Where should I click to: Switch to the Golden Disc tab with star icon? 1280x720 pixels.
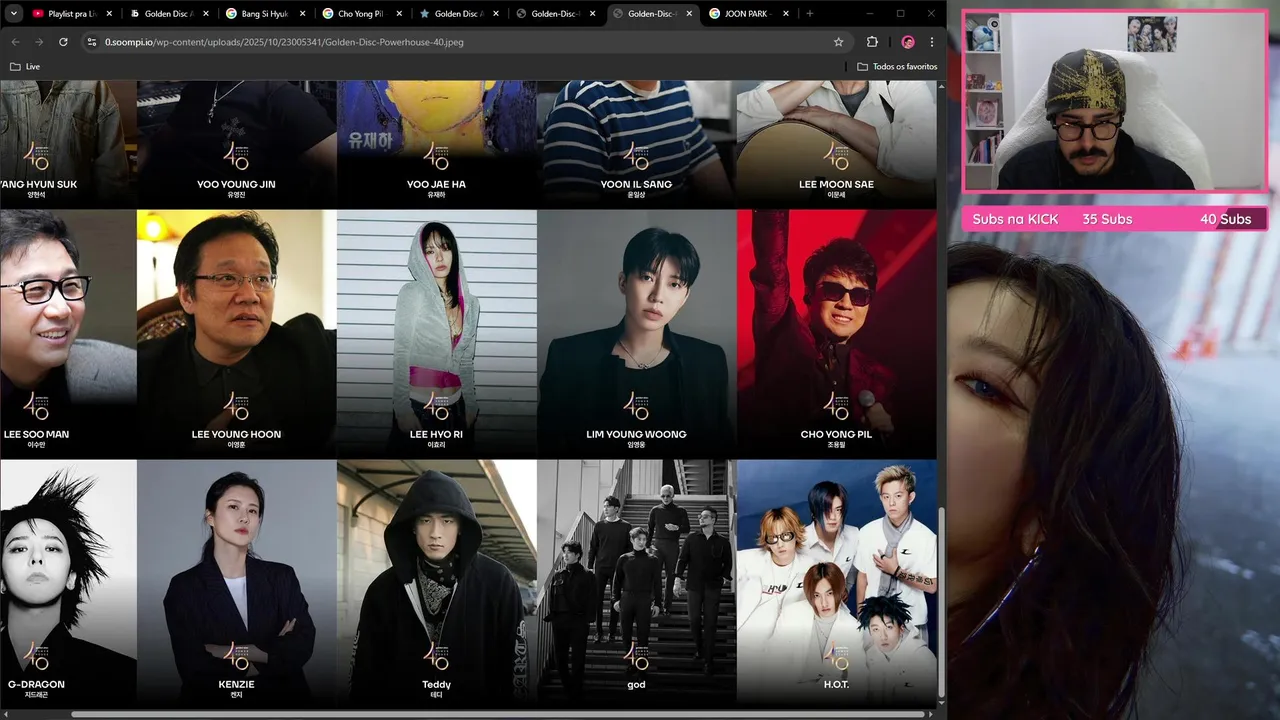point(459,14)
